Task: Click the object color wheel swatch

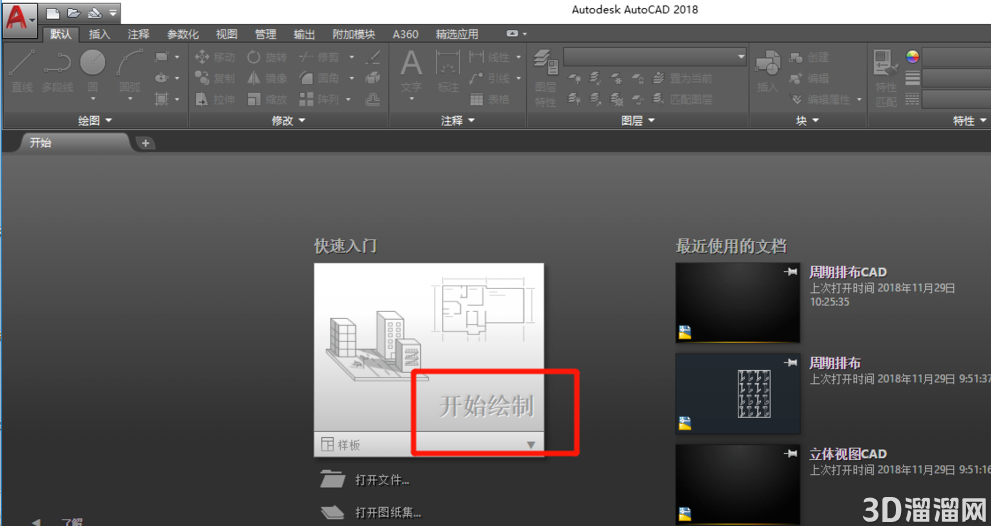Action: coord(912,57)
